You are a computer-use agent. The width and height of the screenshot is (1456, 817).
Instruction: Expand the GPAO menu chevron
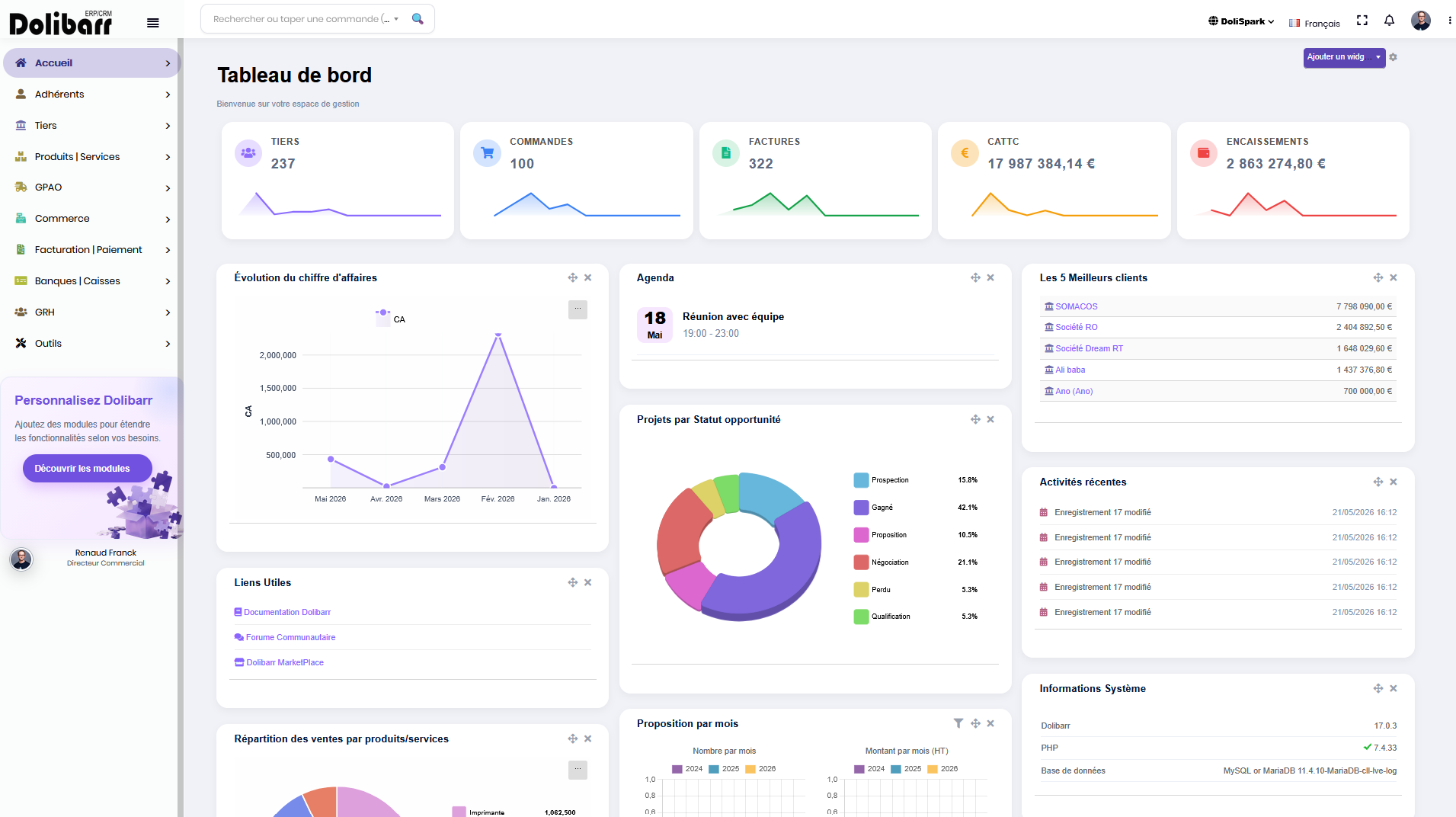point(168,188)
